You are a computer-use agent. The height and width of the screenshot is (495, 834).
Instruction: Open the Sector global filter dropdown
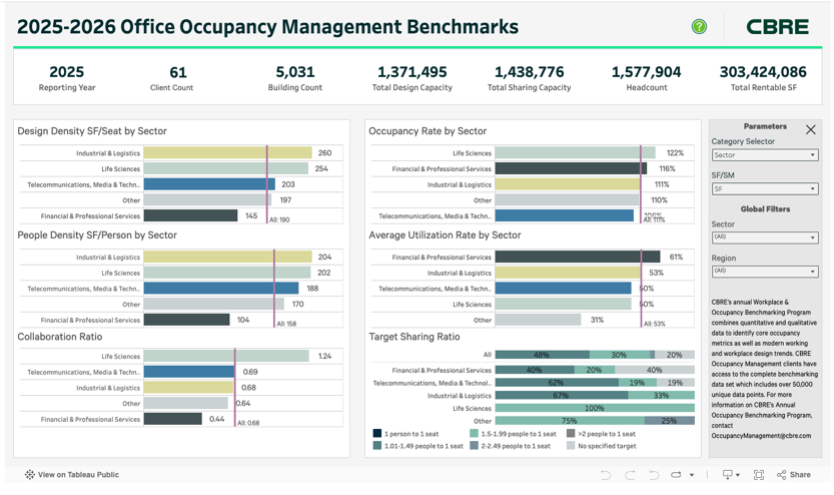(764, 237)
